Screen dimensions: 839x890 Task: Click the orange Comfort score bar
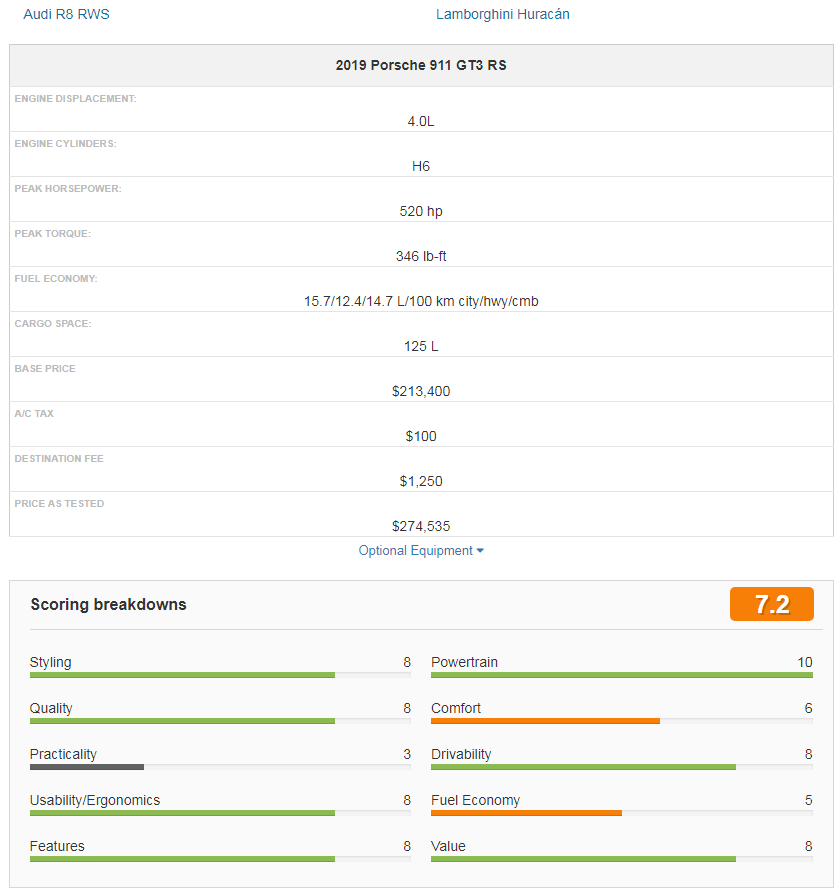click(545, 721)
